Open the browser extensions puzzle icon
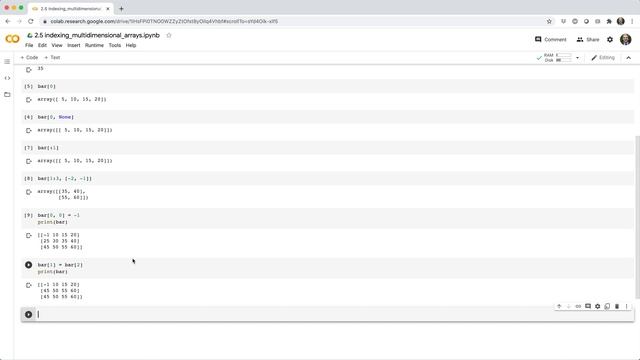Image resolution: width=640 pixels, height=360 pixels. coord(609,21)
